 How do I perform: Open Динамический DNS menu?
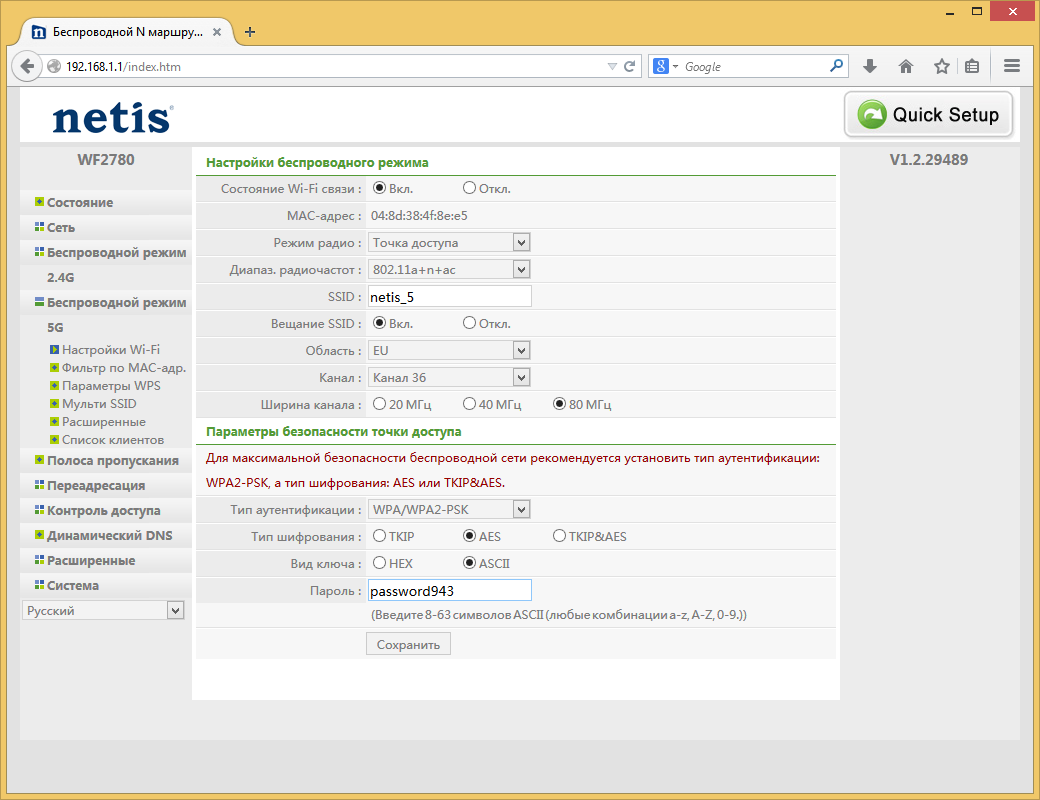tap(109, 535)
